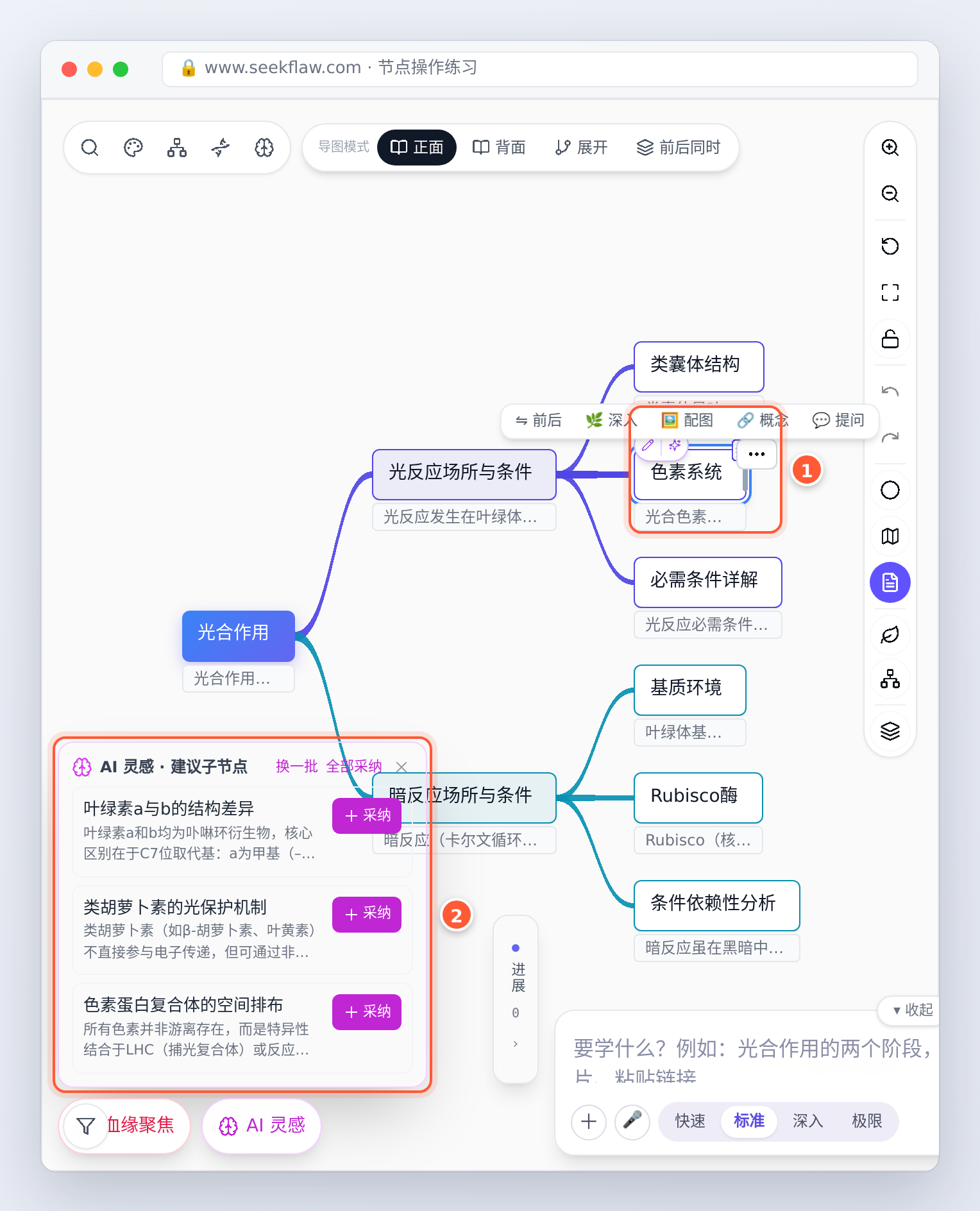Click 前后 in the node action bar
980x1211 pixels.
pos(538,420)
